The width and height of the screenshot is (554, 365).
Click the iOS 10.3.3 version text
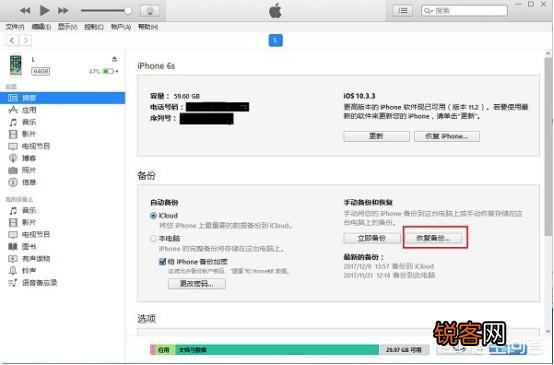point(359,96)
